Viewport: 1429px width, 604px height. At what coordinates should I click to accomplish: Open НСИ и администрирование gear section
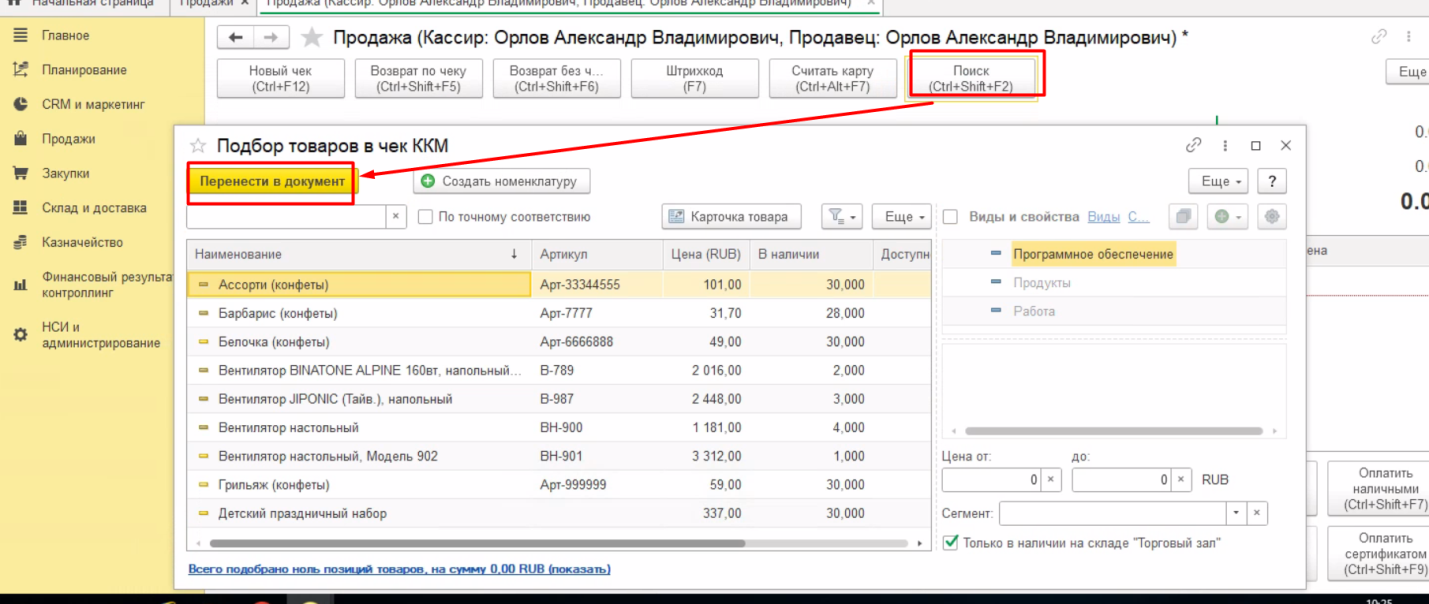coord(100,335)
